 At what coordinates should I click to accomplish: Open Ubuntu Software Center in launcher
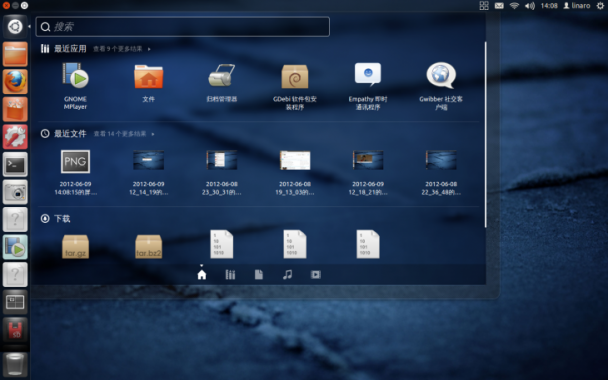pos(15,109)
